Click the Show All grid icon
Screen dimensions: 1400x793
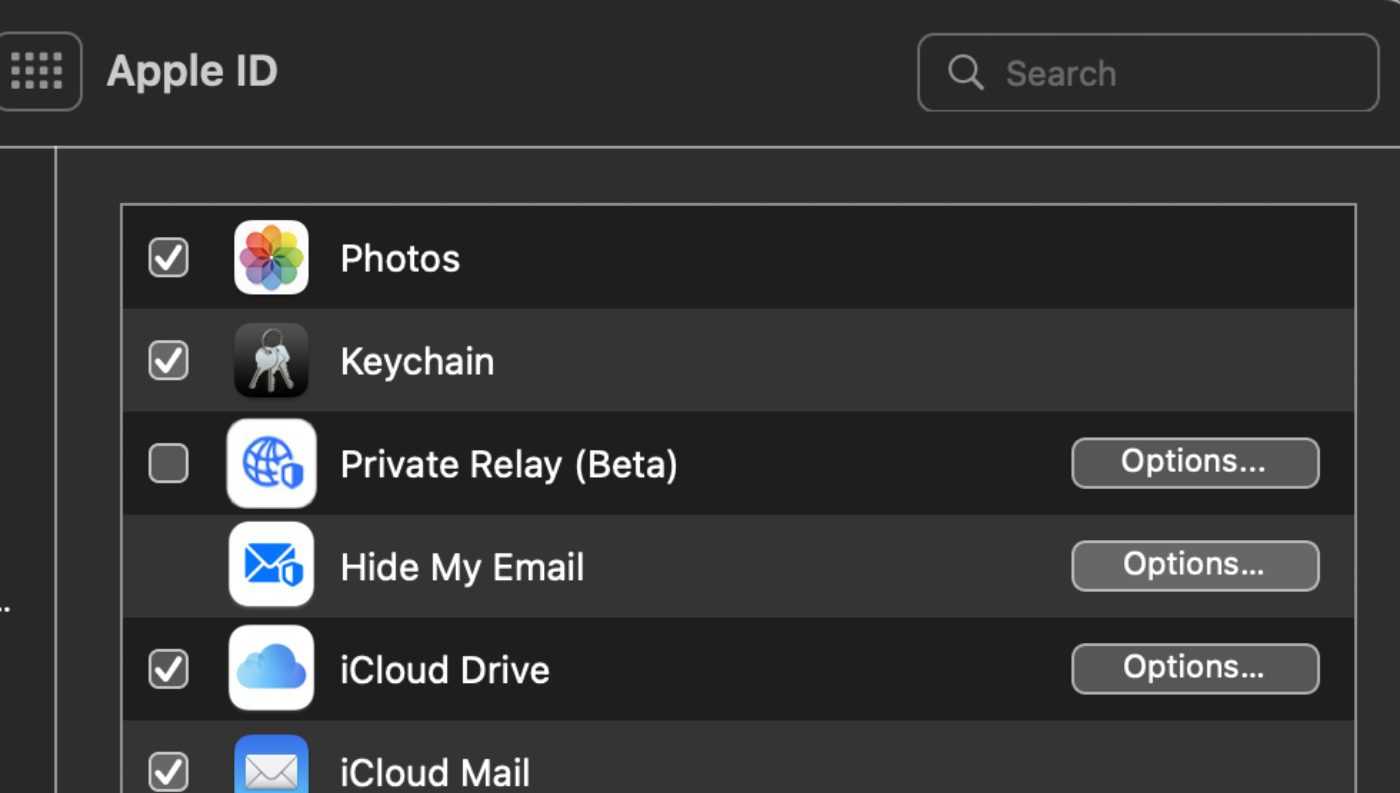tap(37, 71)
